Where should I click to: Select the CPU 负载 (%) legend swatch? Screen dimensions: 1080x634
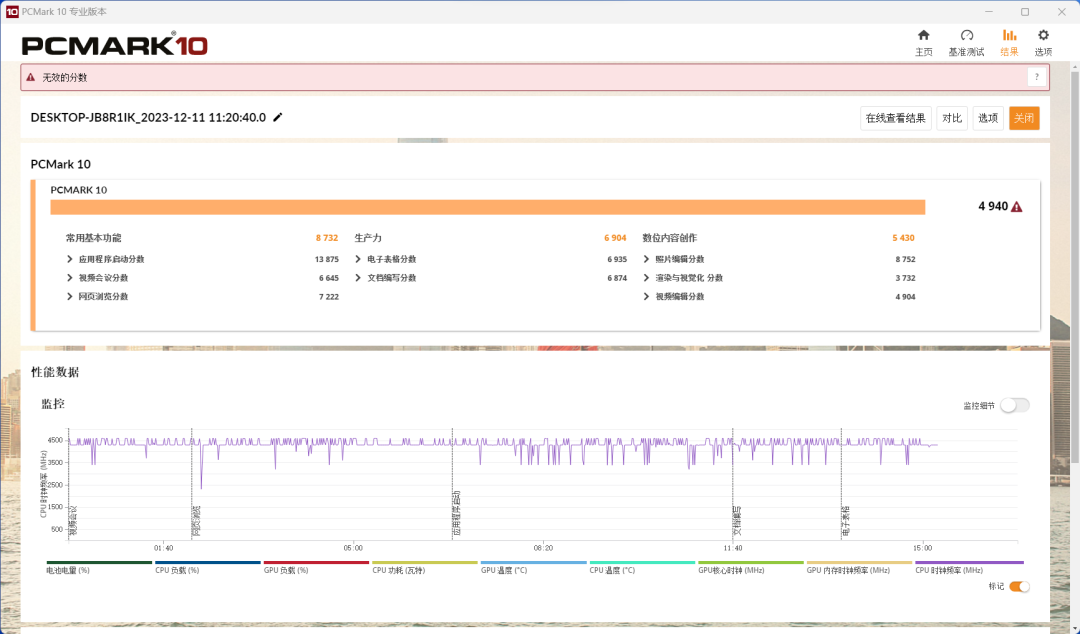(x=207, y=562)
